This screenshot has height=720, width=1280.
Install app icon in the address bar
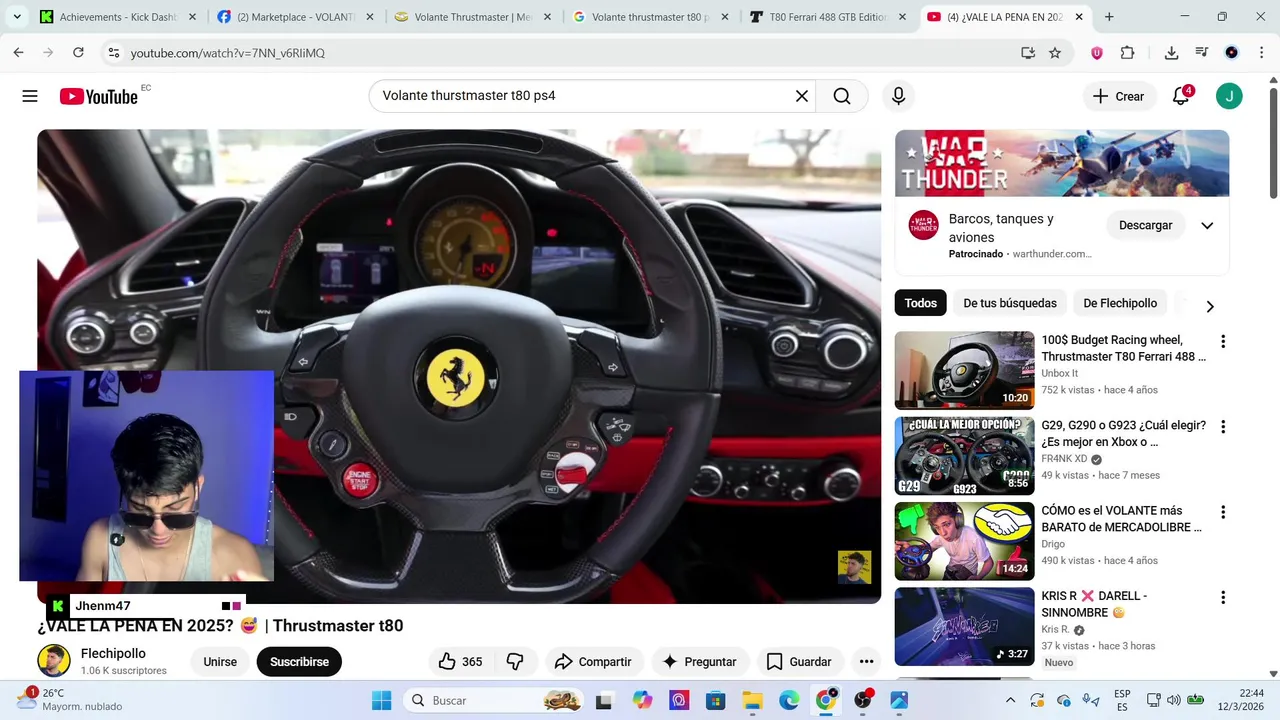(1027, 53)
